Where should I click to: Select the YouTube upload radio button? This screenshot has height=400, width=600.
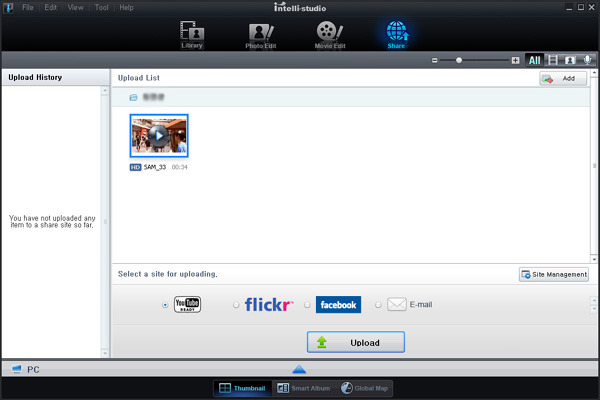pyautogui.click(x=165, y=305)
